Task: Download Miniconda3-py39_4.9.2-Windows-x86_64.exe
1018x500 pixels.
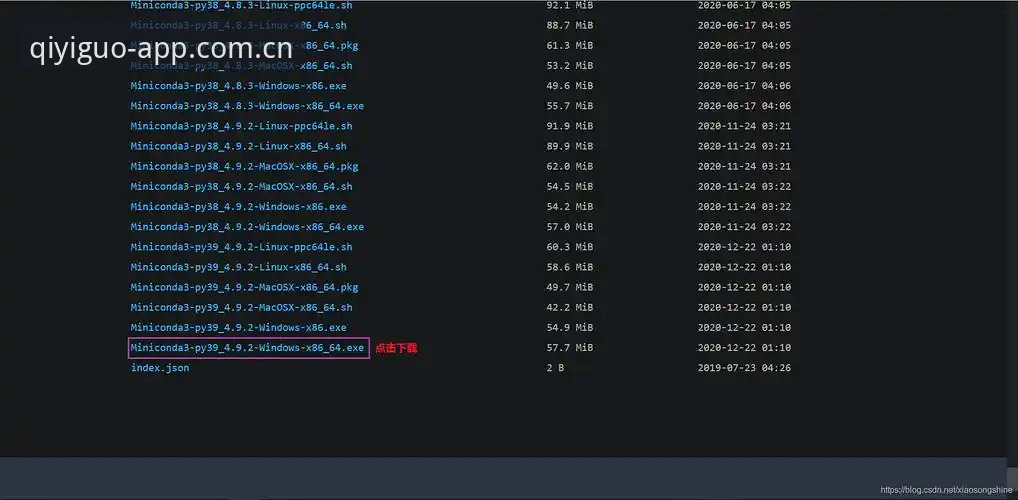Action: coord(247,348)
